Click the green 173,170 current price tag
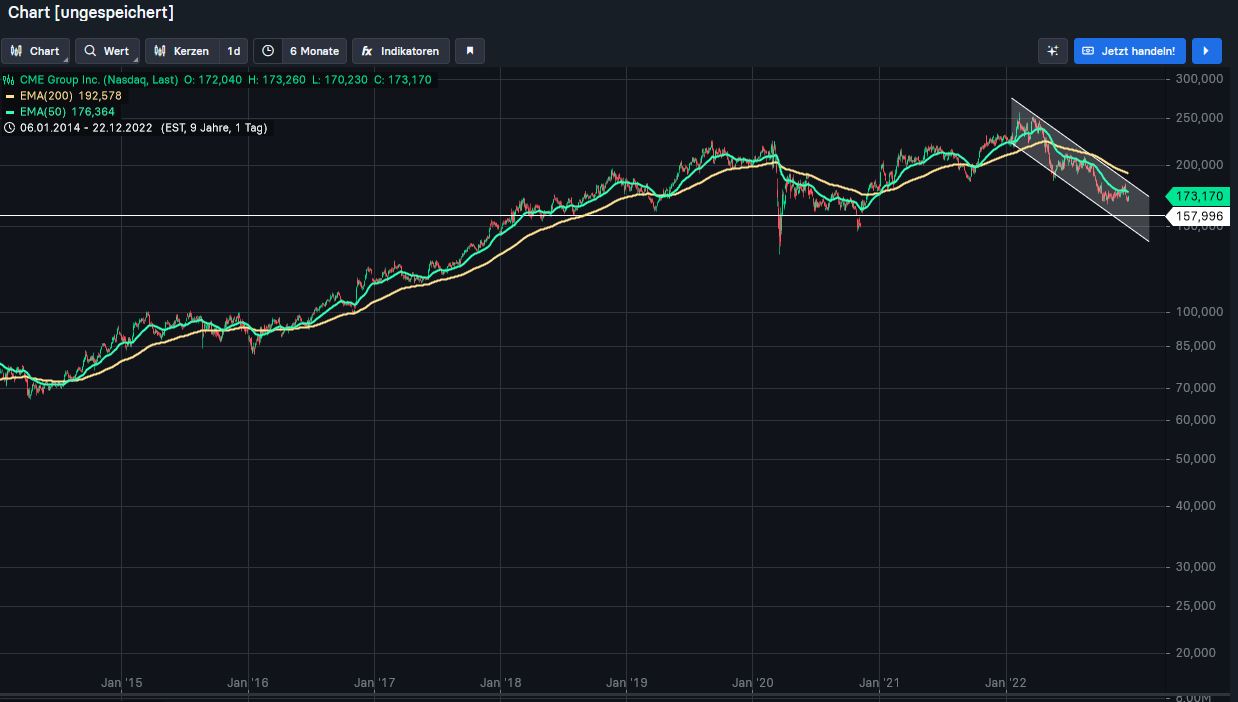This screenshot has height=702, width=1238. point(1200,196)
